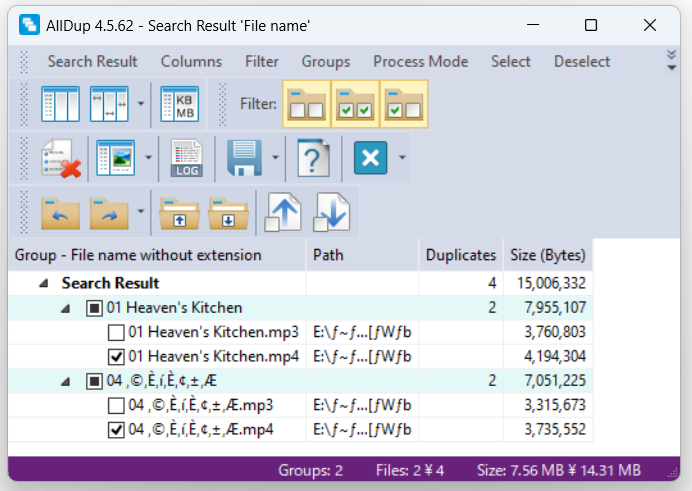Uncheck the 01 Heaven's Kitchen.mp4 checkbox
The image size is (692, 491).
tap(116, 357)
